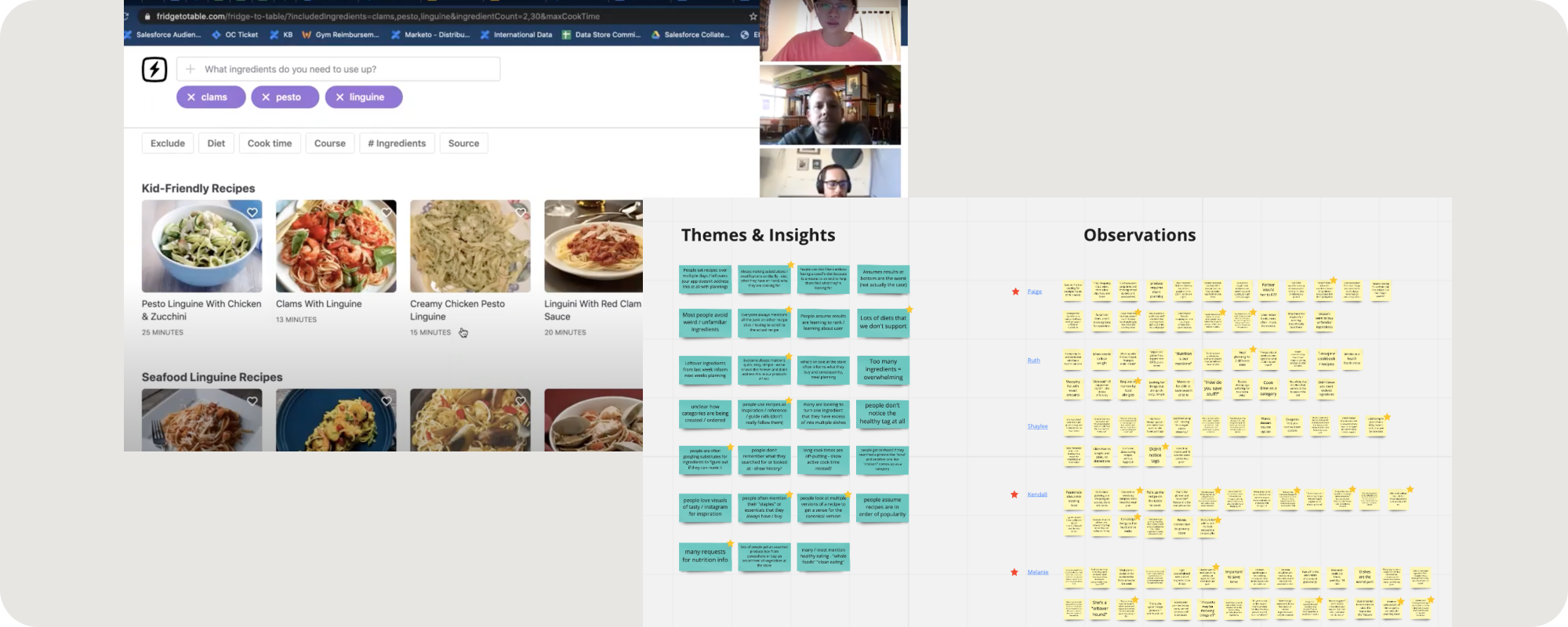
Task: Open the Salesforce Collate... drive bookmark
Action: tap(691, 34)
